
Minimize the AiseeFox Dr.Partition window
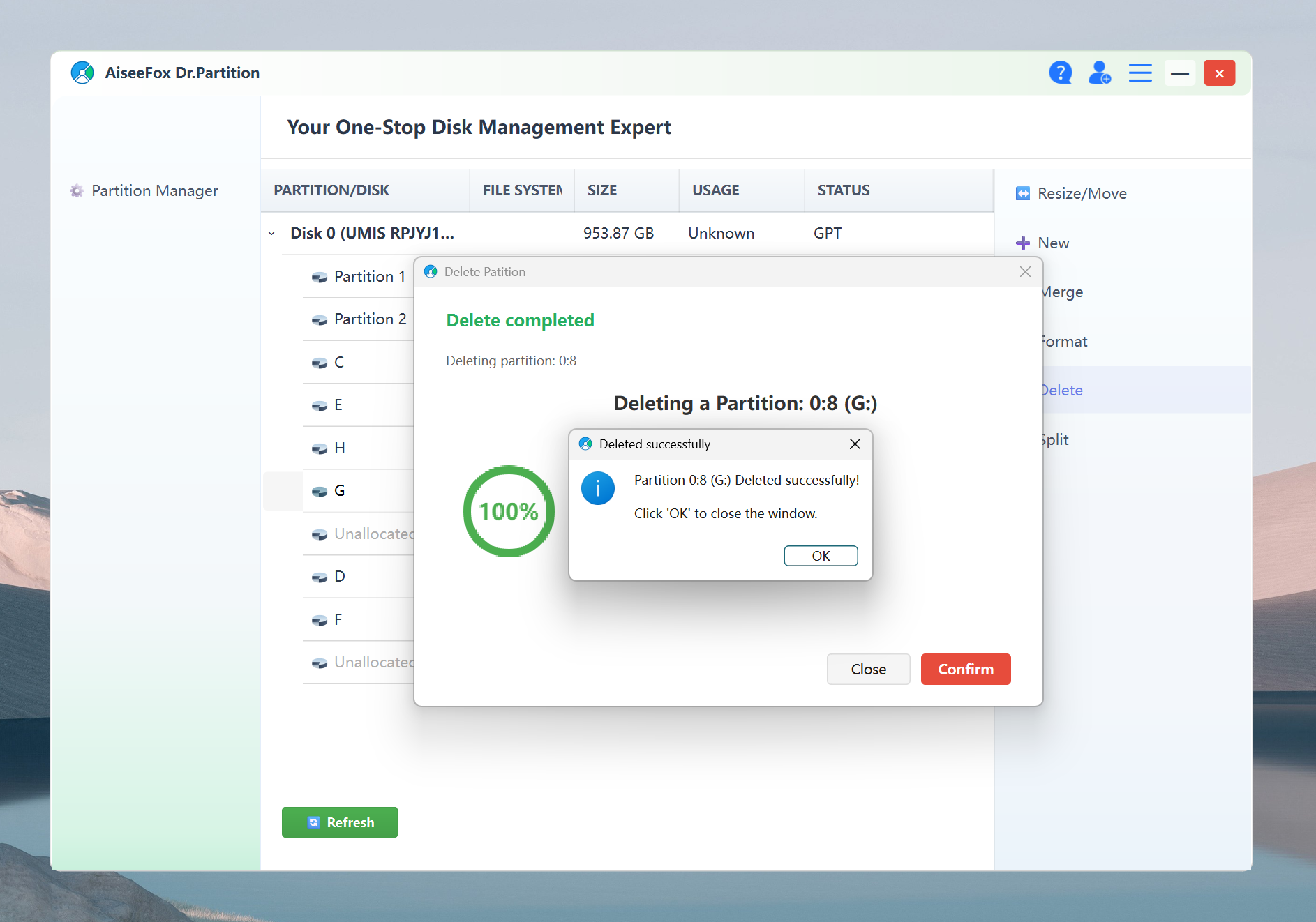pyautogui.click(x=1180, y=73)
